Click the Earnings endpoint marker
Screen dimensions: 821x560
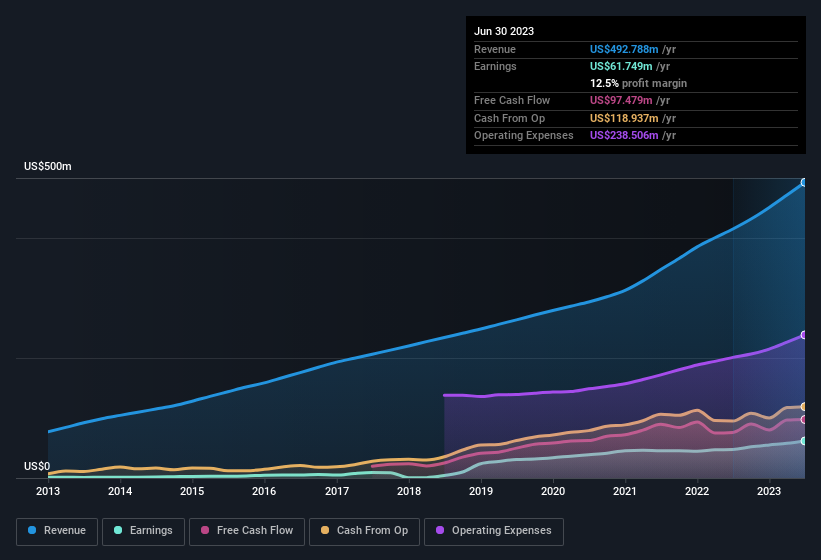tap(804, 441)
